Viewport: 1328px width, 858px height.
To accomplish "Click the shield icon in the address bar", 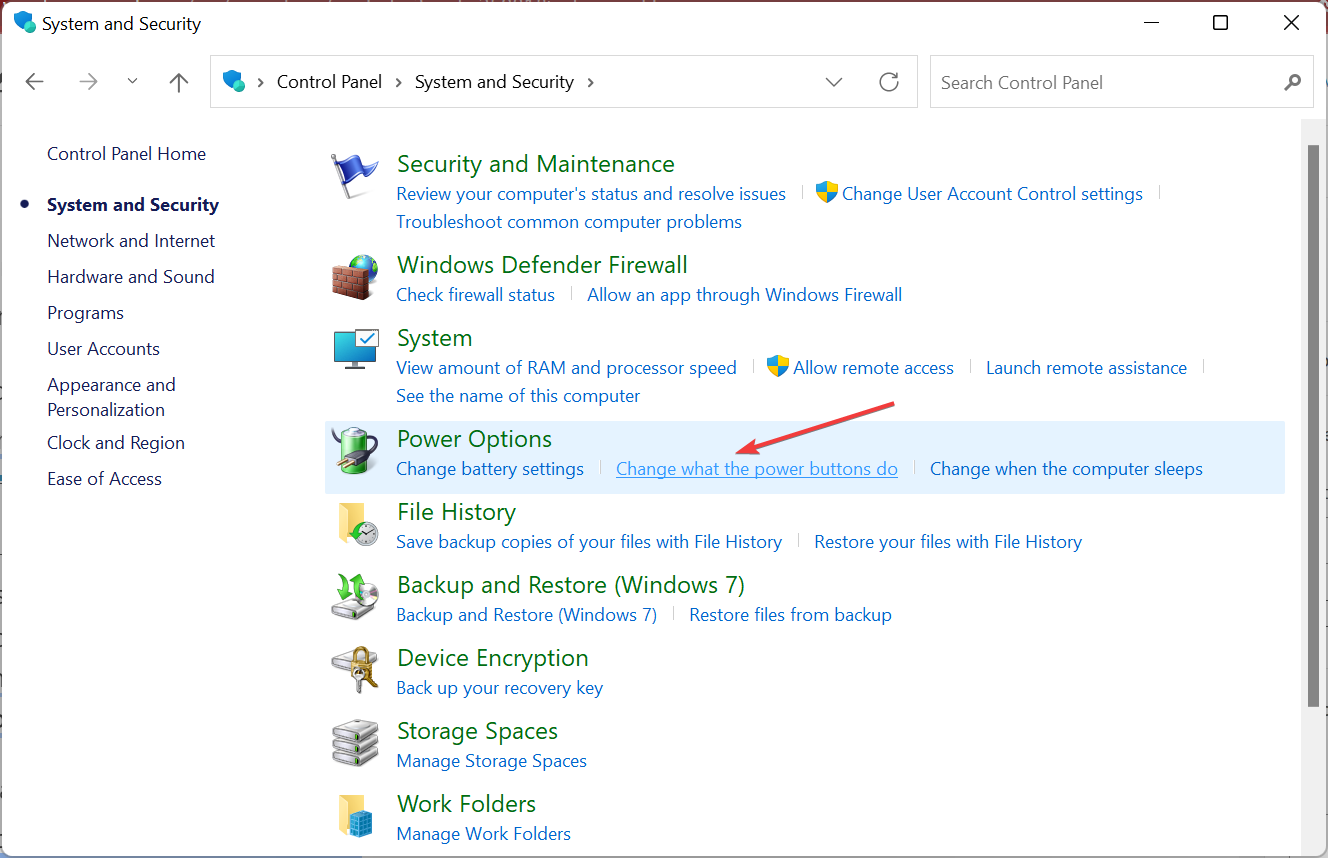I will pyautogui.click(x=235, y=82).
